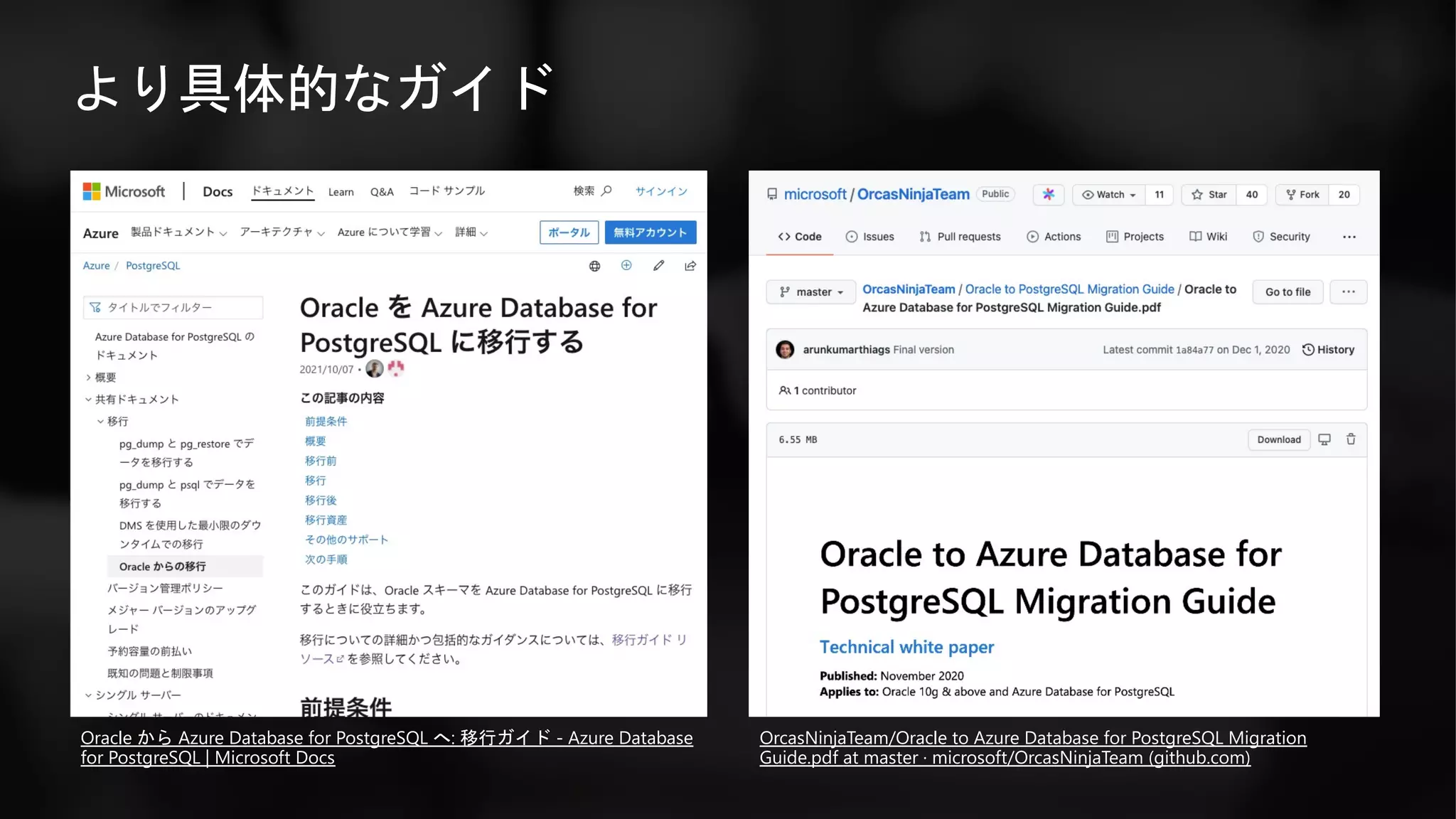Click the 前提条件 contents link
This screenshot has height=819, width=1456.
(326, 422)
